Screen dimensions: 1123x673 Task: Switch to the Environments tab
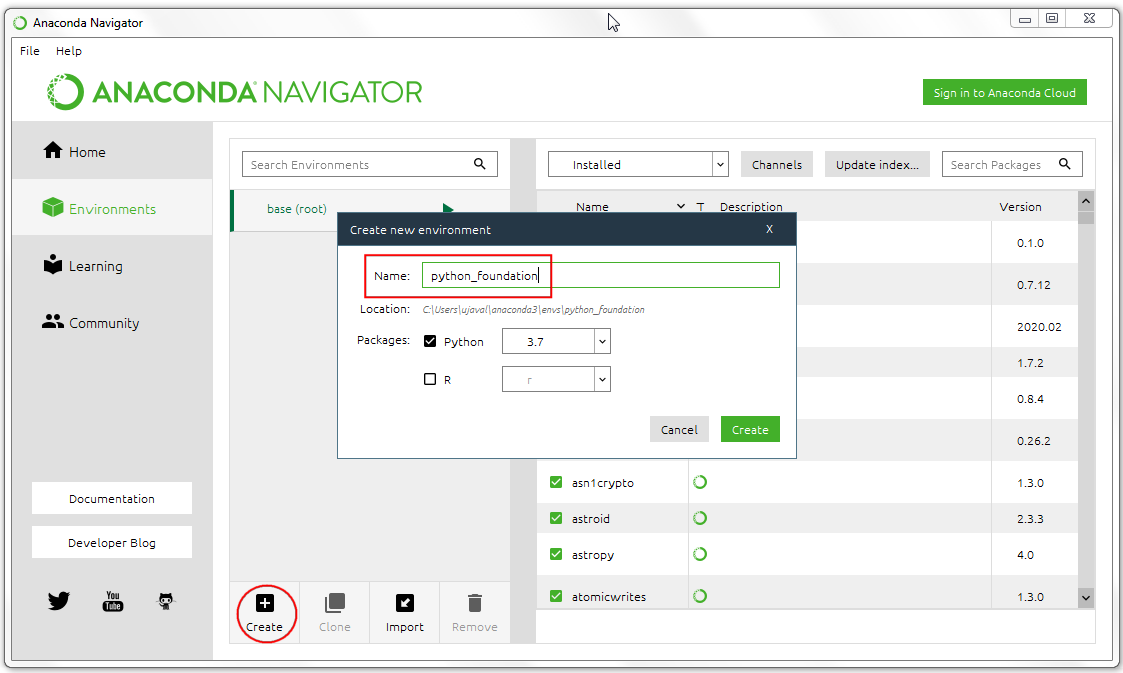[112, 208]
